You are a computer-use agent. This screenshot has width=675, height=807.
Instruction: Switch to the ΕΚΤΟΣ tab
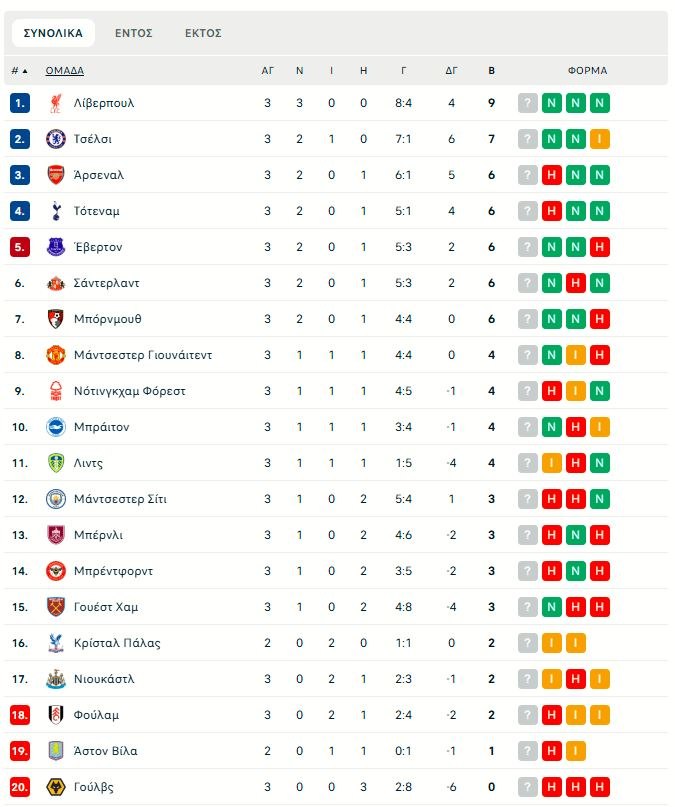point(203,33)
